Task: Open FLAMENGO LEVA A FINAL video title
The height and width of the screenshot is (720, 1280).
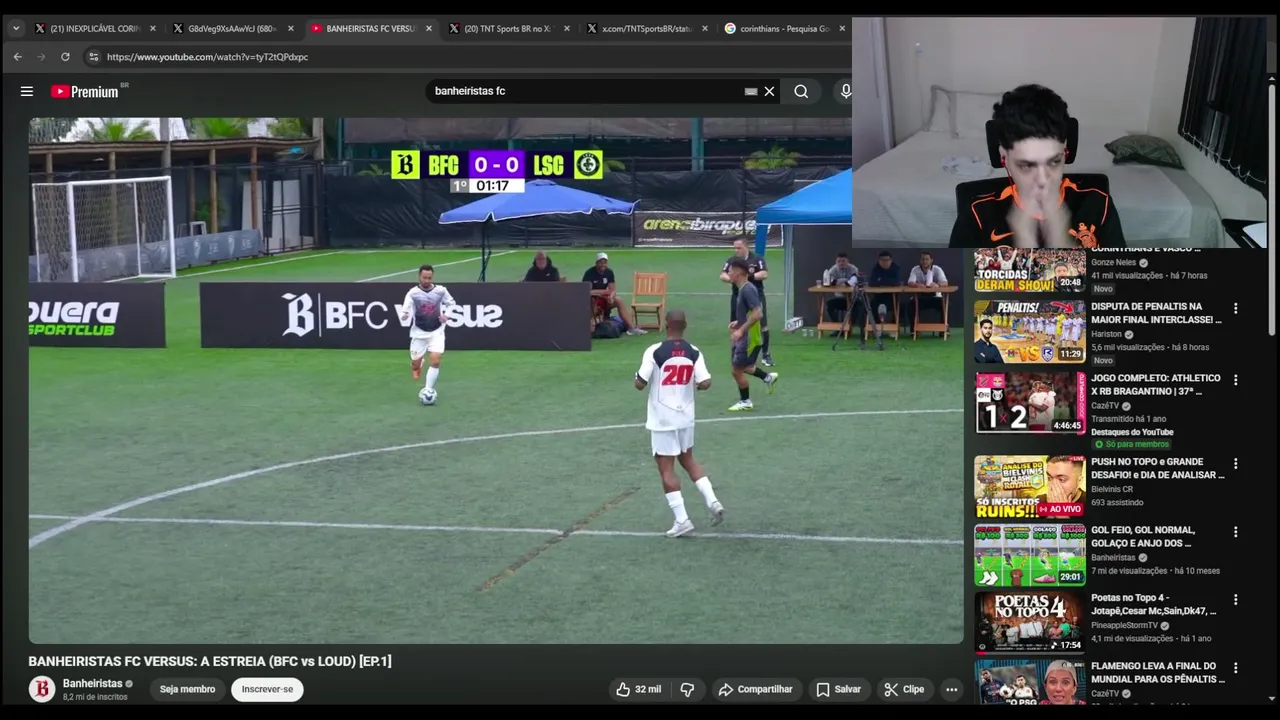Action: tap(1157, 672)
